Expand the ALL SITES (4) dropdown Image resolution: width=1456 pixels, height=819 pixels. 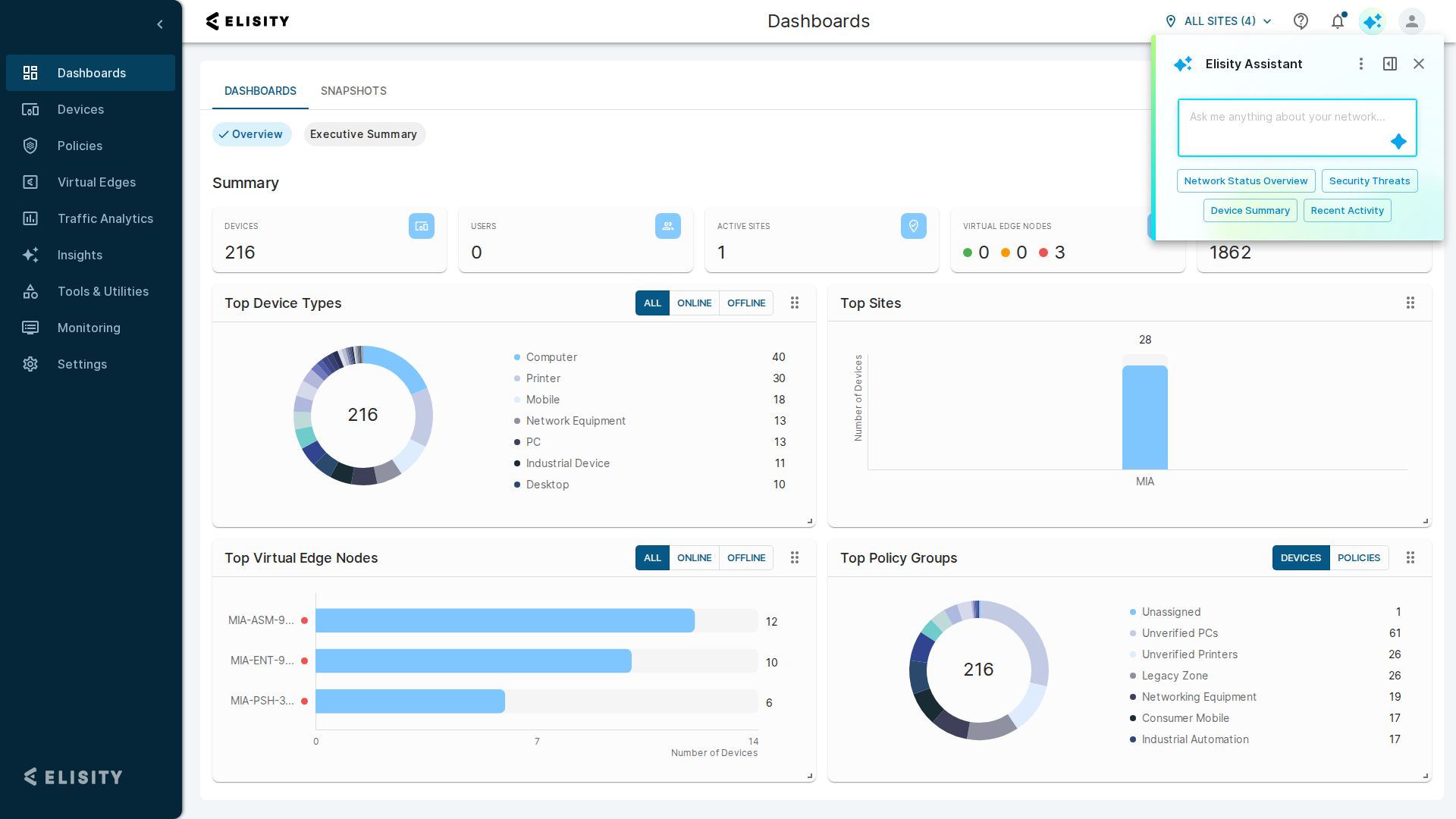click(x=1219, y=21)
